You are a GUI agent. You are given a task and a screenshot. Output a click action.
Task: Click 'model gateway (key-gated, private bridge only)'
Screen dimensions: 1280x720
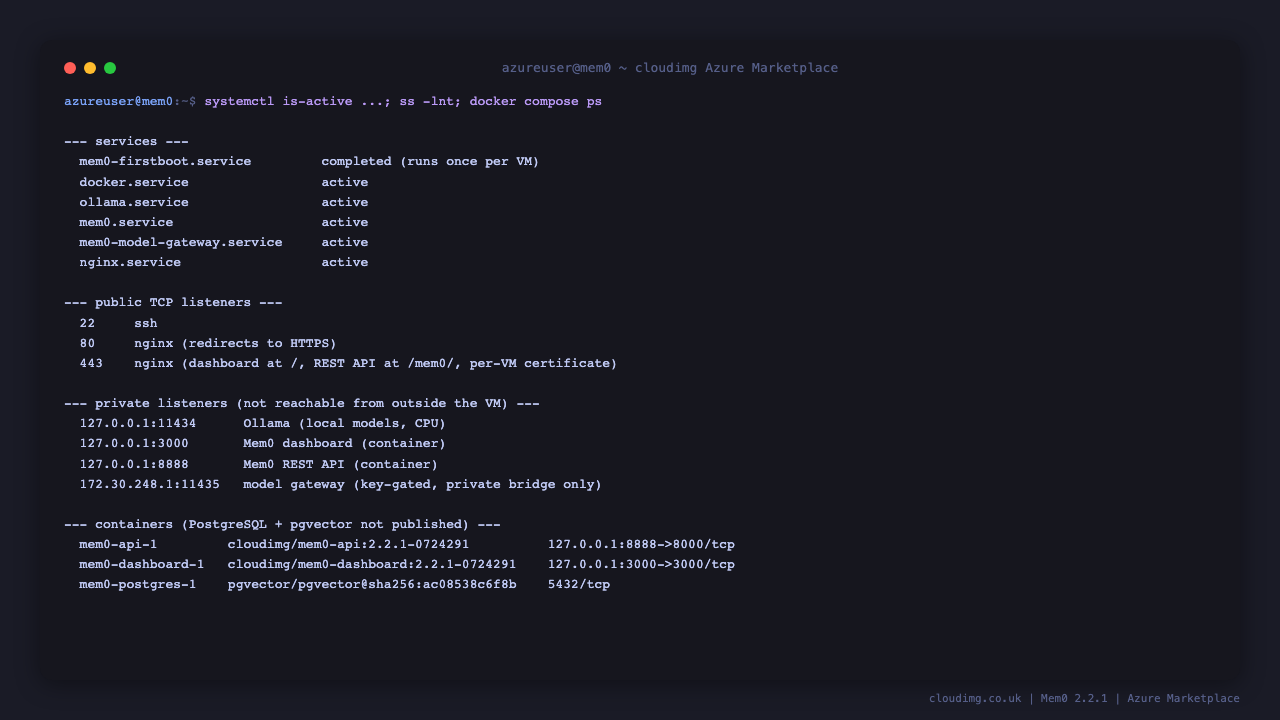423,484
